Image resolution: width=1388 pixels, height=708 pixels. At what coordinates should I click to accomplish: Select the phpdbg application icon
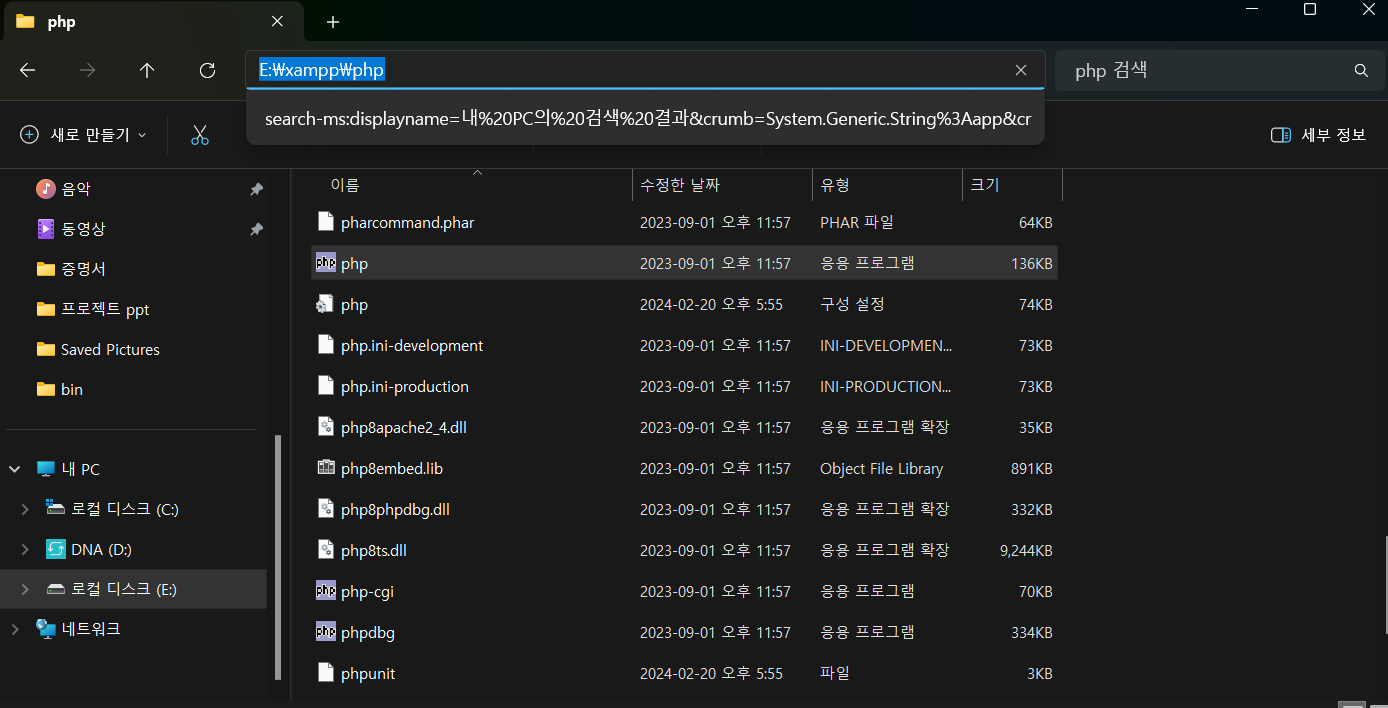coord(325,631)
